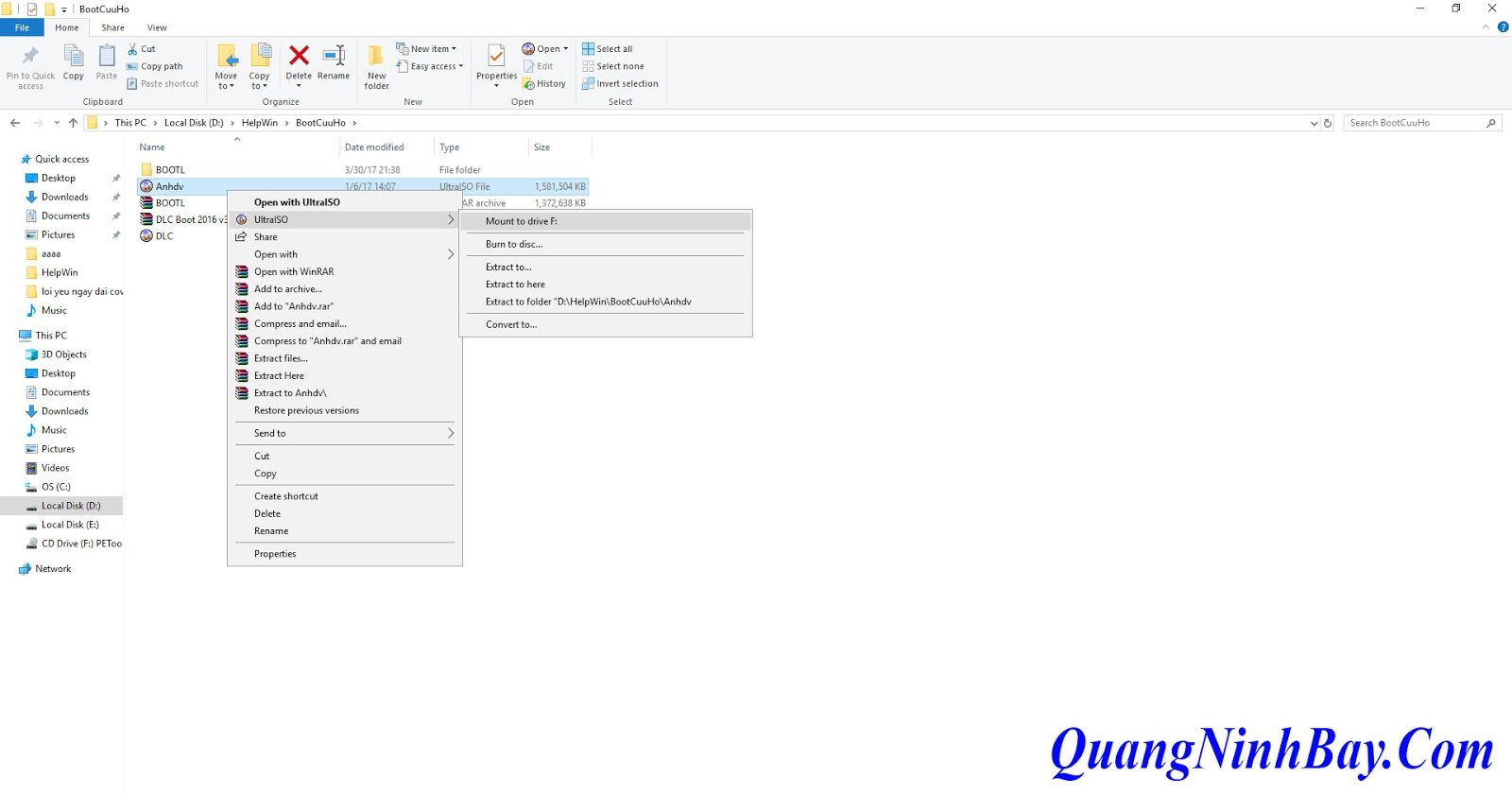This screenshot has height=795, width=1512.
Task: Go back with the Back arrow
Action: tap(15, 123)
